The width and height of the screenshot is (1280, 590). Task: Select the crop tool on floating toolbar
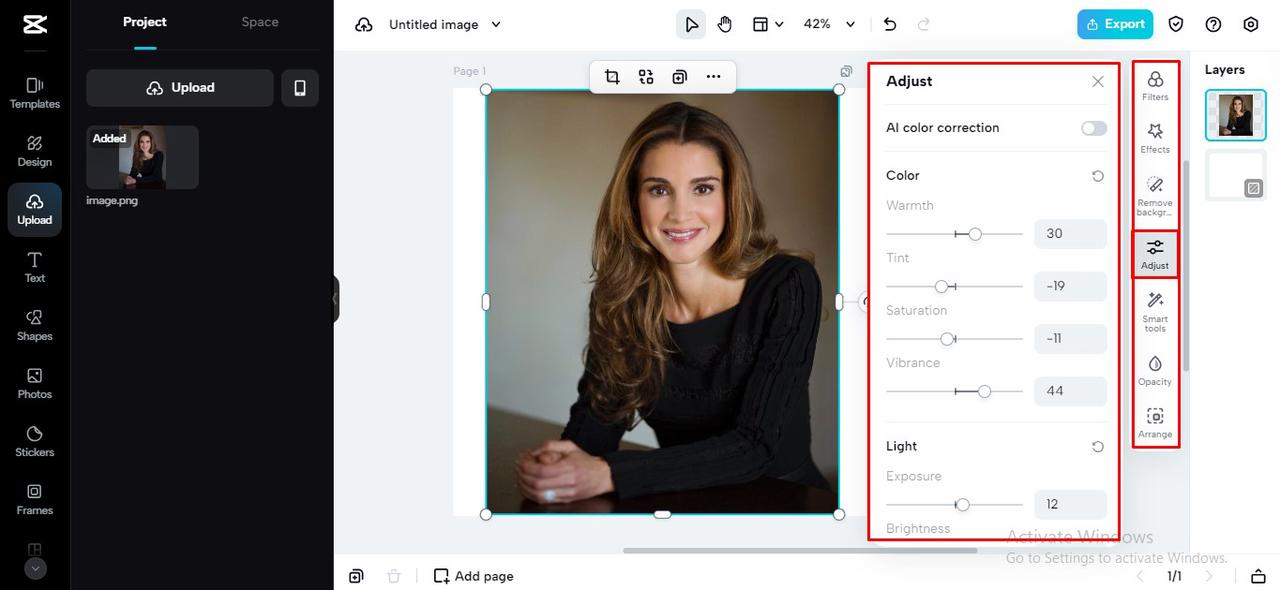pos(612,77)
